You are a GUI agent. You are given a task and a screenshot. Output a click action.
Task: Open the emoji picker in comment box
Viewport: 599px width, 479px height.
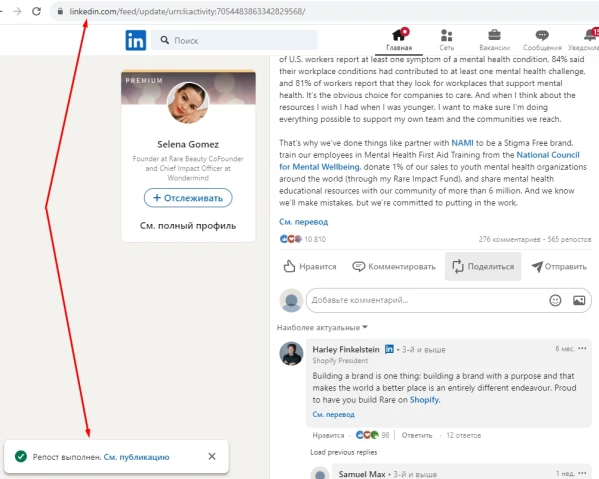click(x=555, y=301)
